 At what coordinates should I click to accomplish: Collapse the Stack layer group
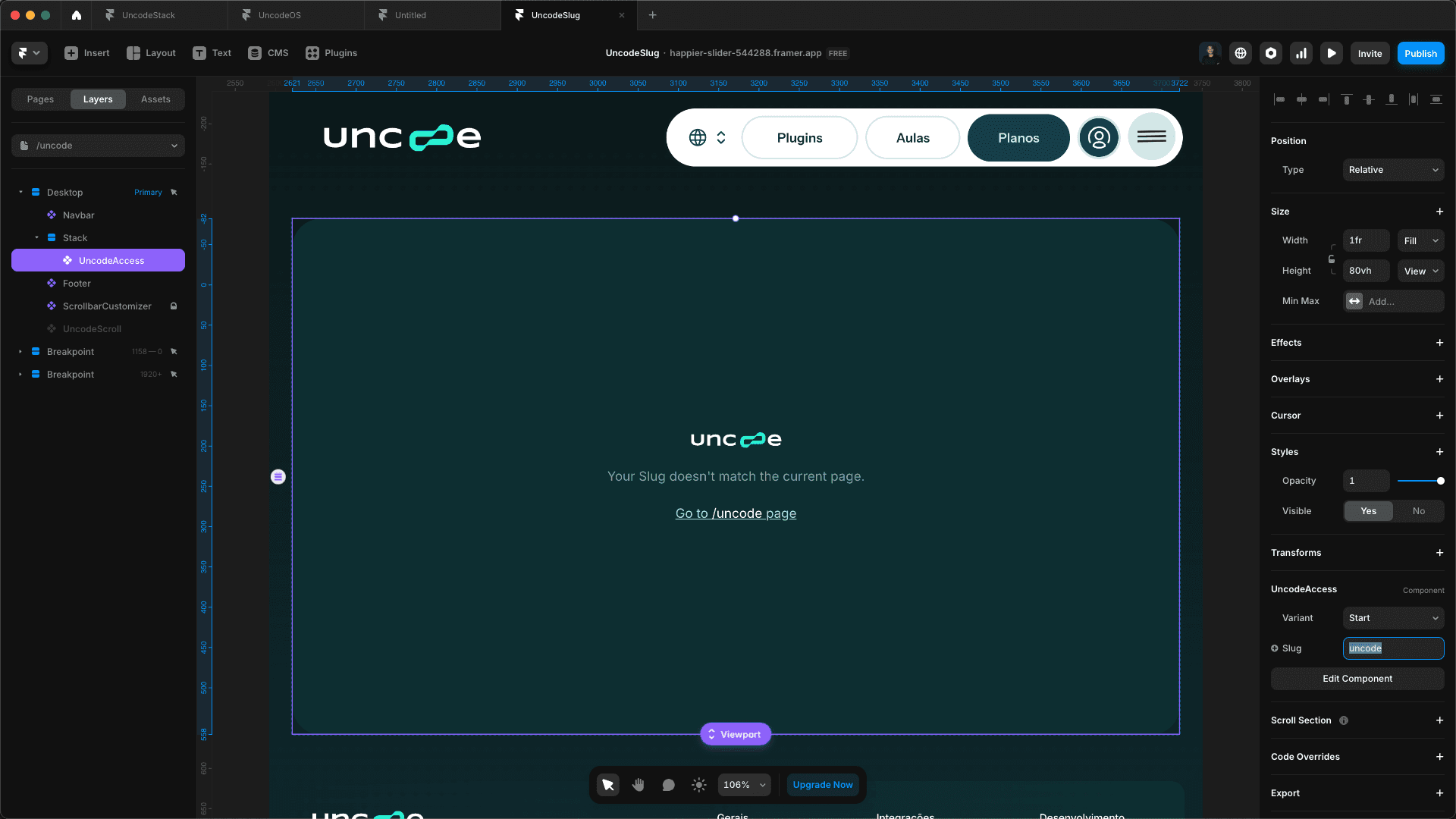coord(36,238)
